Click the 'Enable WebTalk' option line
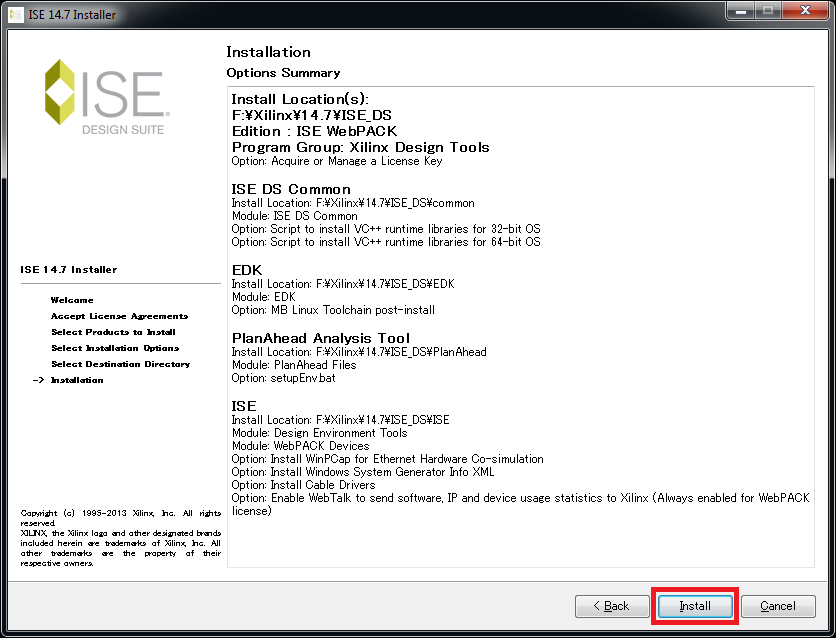 tap(520, 504)
